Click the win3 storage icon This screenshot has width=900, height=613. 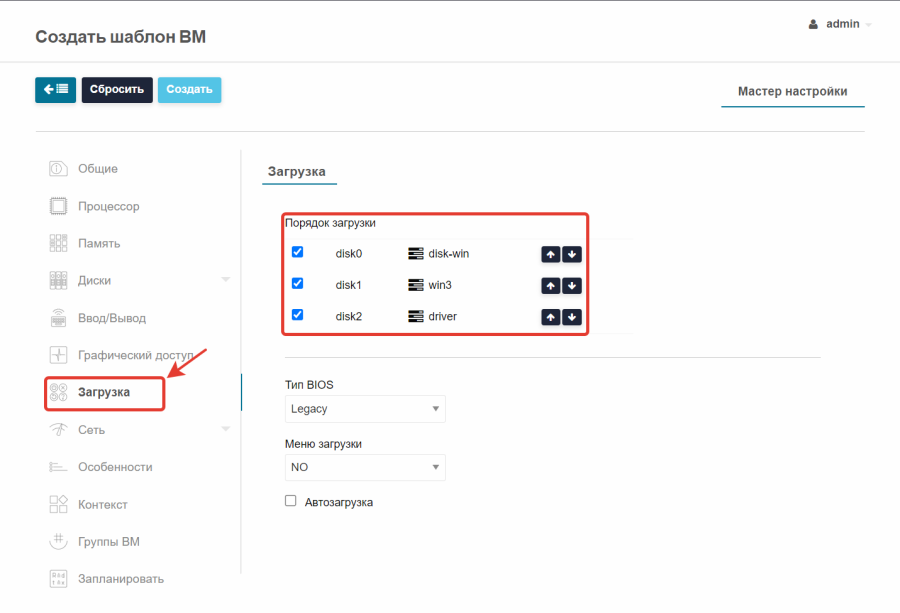(416, 285)
